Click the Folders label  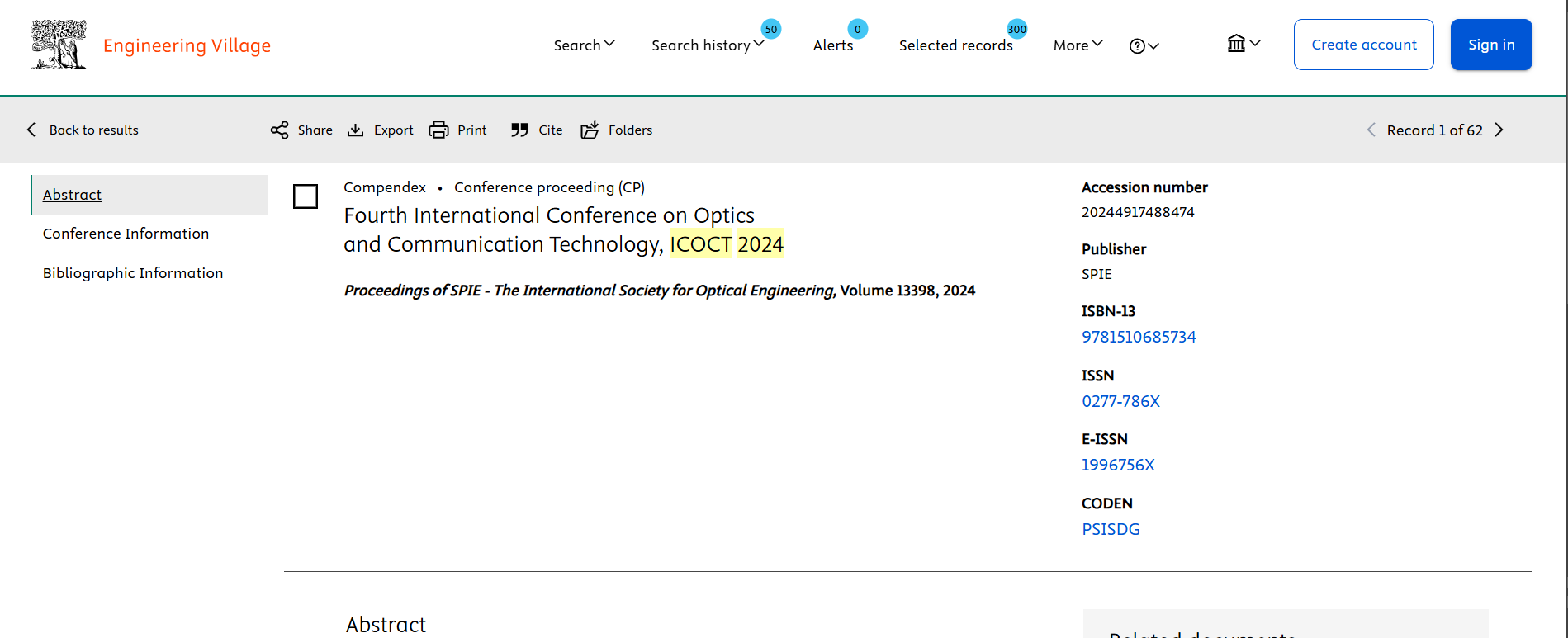(x=630, y=130)
